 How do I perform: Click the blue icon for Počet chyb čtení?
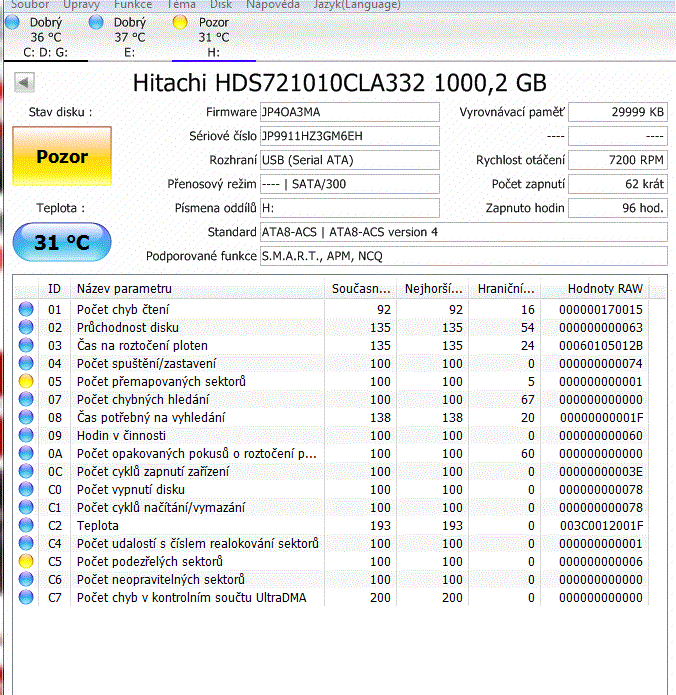click(x=26, y=309)
